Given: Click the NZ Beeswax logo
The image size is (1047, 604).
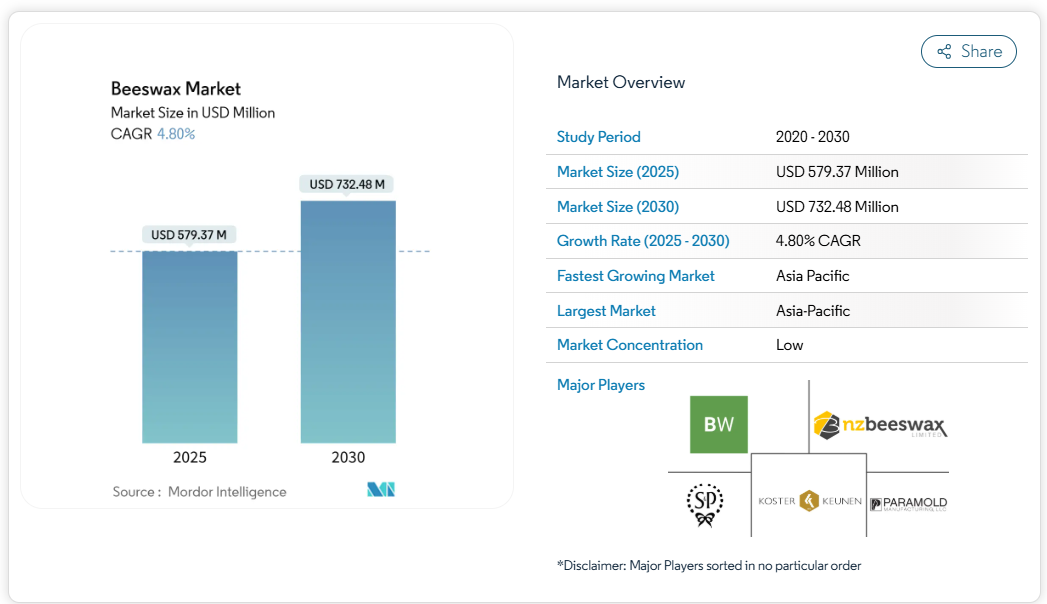Looking at the screenshot, I should [x=879, y=425].
